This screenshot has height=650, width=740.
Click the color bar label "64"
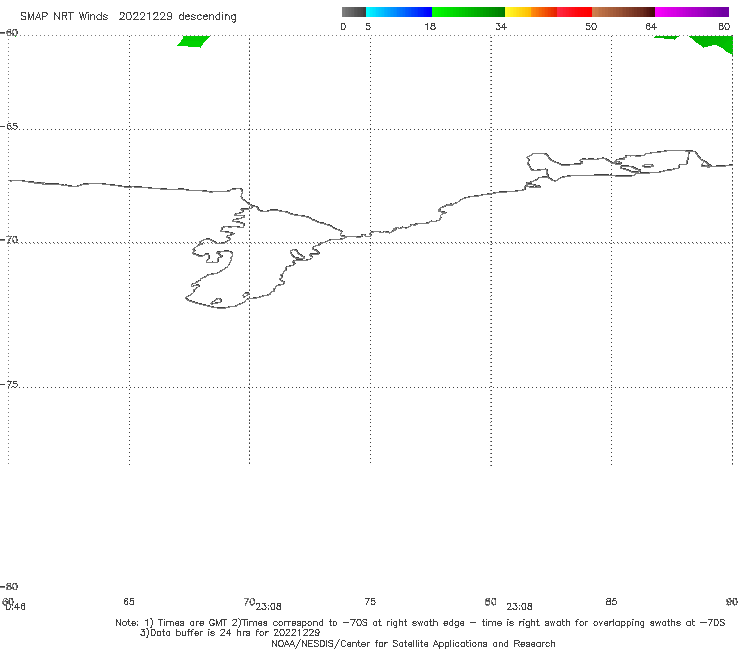pyautogui.click(x=651, y=26)
